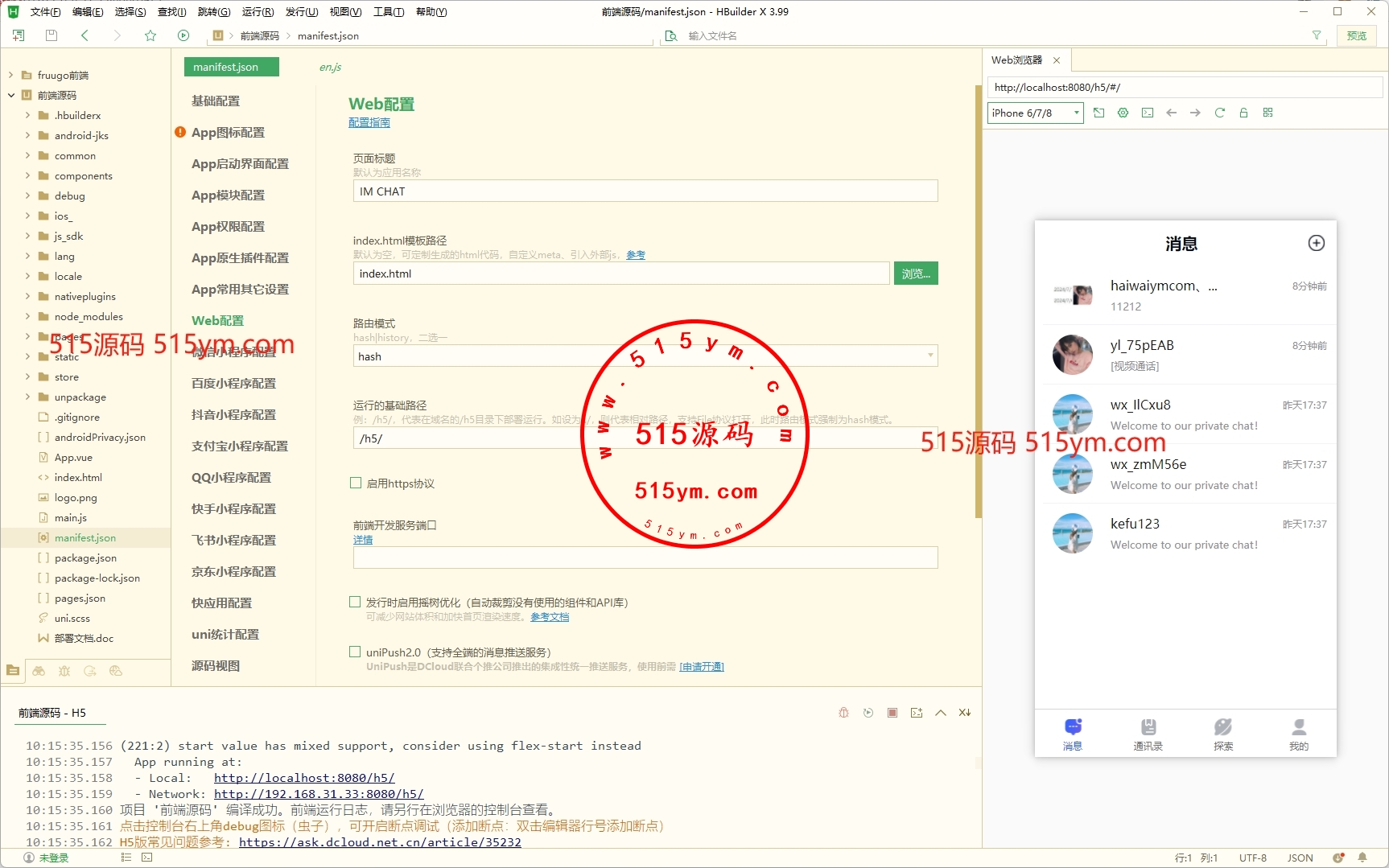The width and height of the screenshot is (1389, 868).
Task: Open the 运行(R) menu
Action: [x=258, y=11]
